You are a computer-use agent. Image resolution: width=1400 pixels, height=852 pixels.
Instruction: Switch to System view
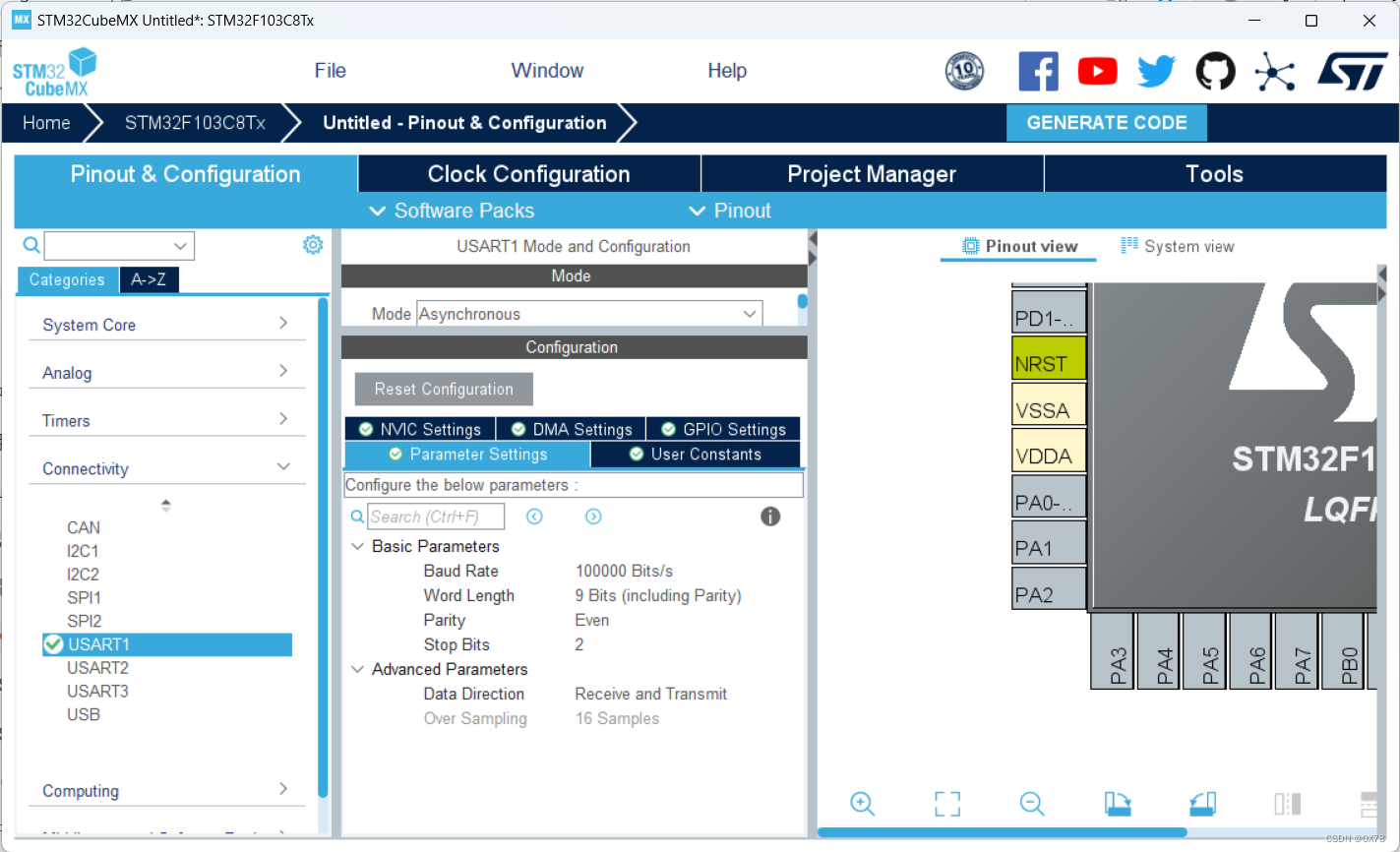1178,246
